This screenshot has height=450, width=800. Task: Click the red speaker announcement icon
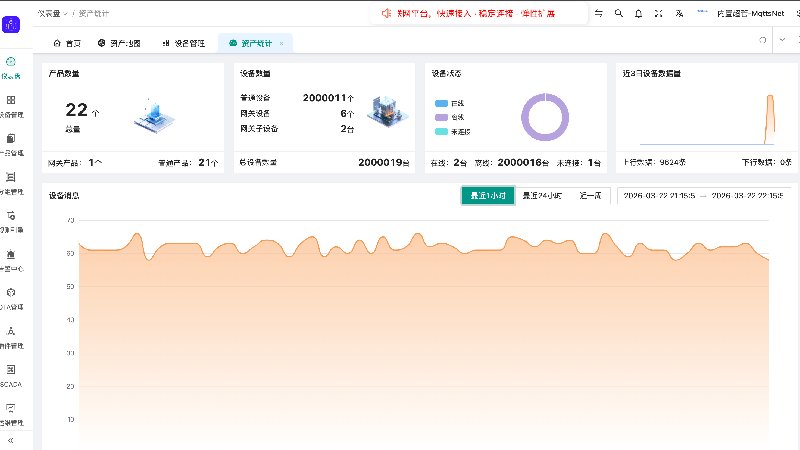[386, 13]
